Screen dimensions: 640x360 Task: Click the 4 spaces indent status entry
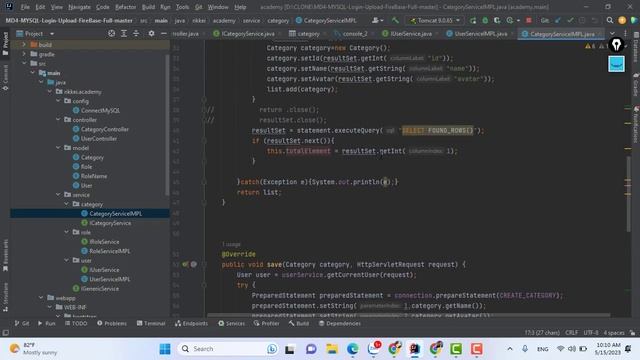tap(614, 333)
